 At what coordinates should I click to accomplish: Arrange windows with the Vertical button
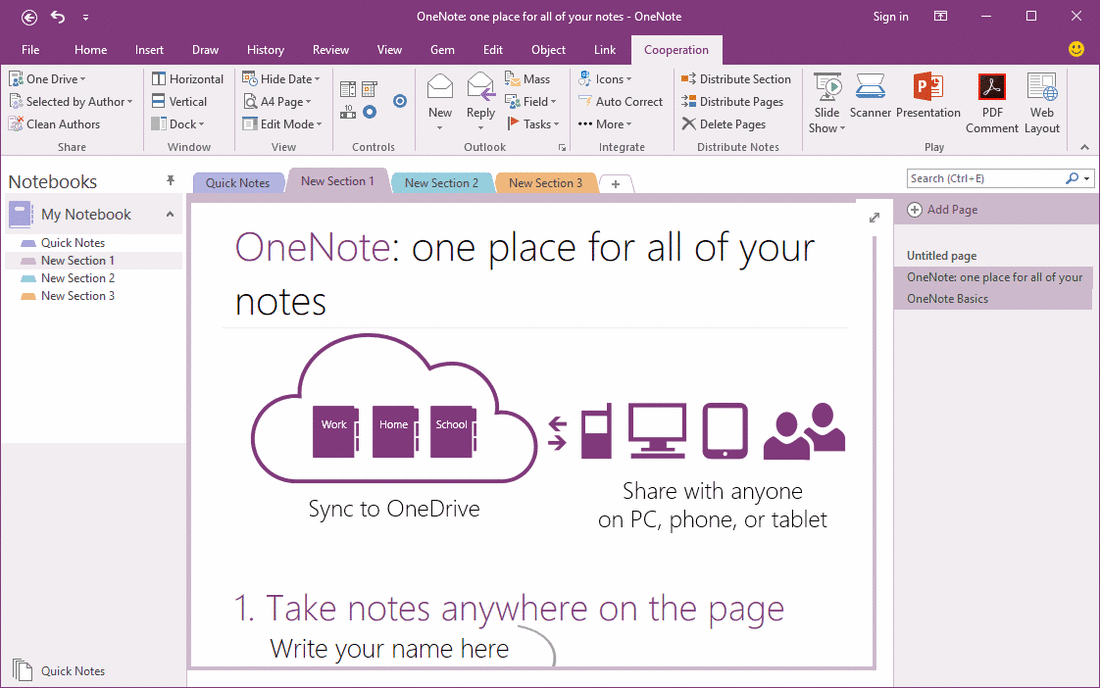[180, 102]
